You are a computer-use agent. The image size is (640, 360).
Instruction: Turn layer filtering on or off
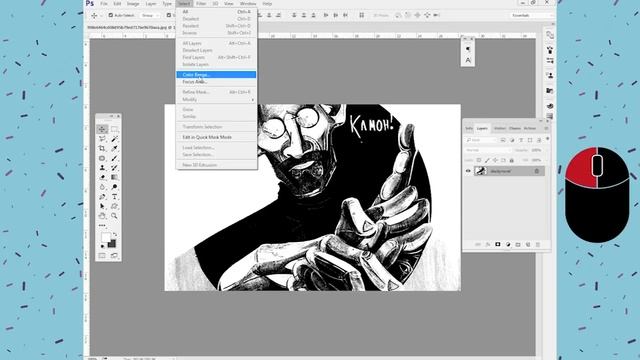click(547, 139)
